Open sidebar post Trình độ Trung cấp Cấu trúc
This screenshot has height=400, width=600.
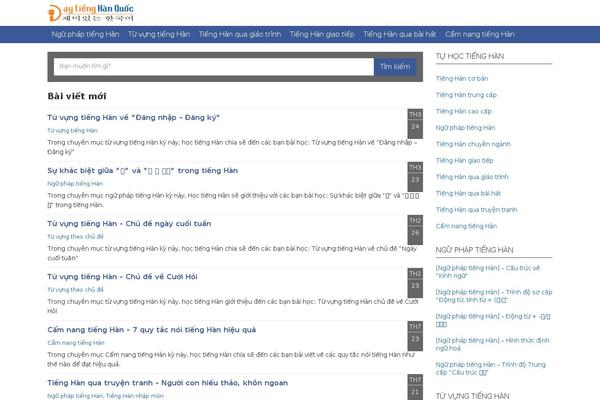(x=491, y=368)
